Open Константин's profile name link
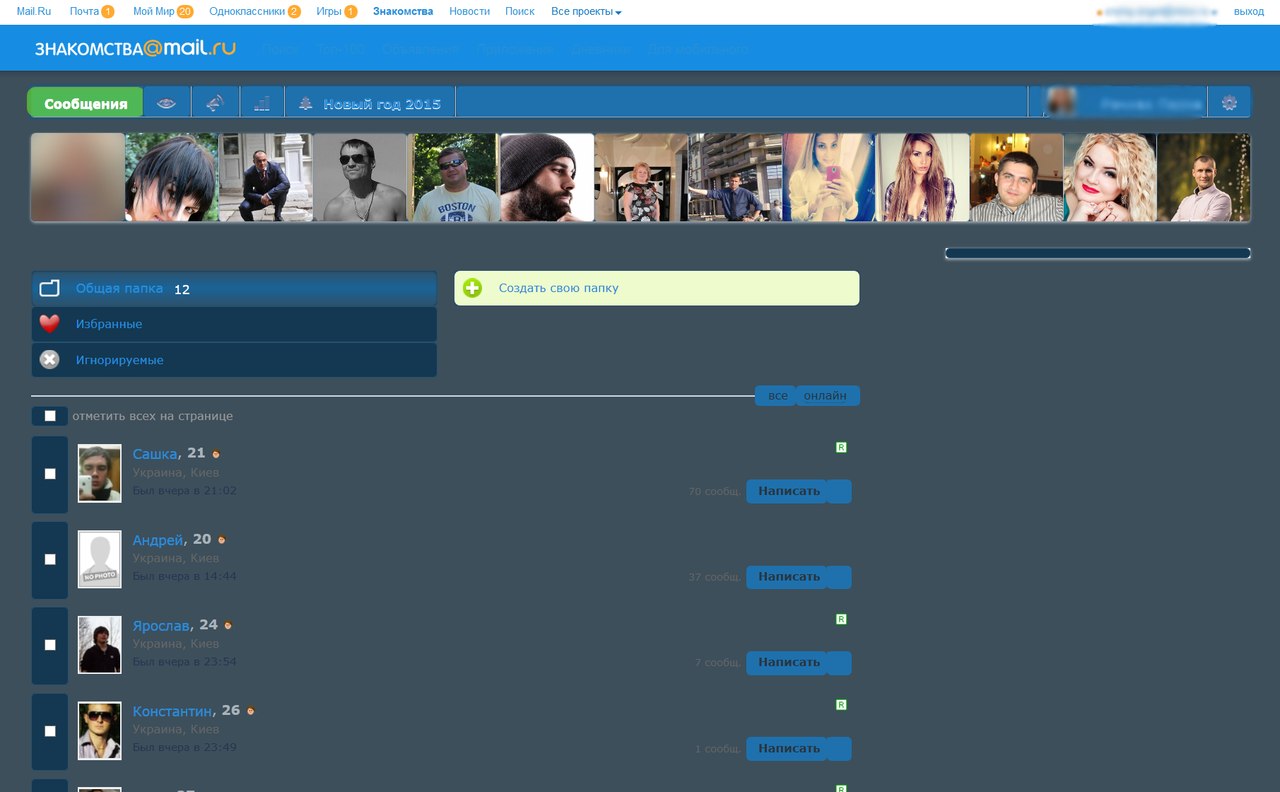Viewport: 1280px width, 792px height. pos(173,712)
